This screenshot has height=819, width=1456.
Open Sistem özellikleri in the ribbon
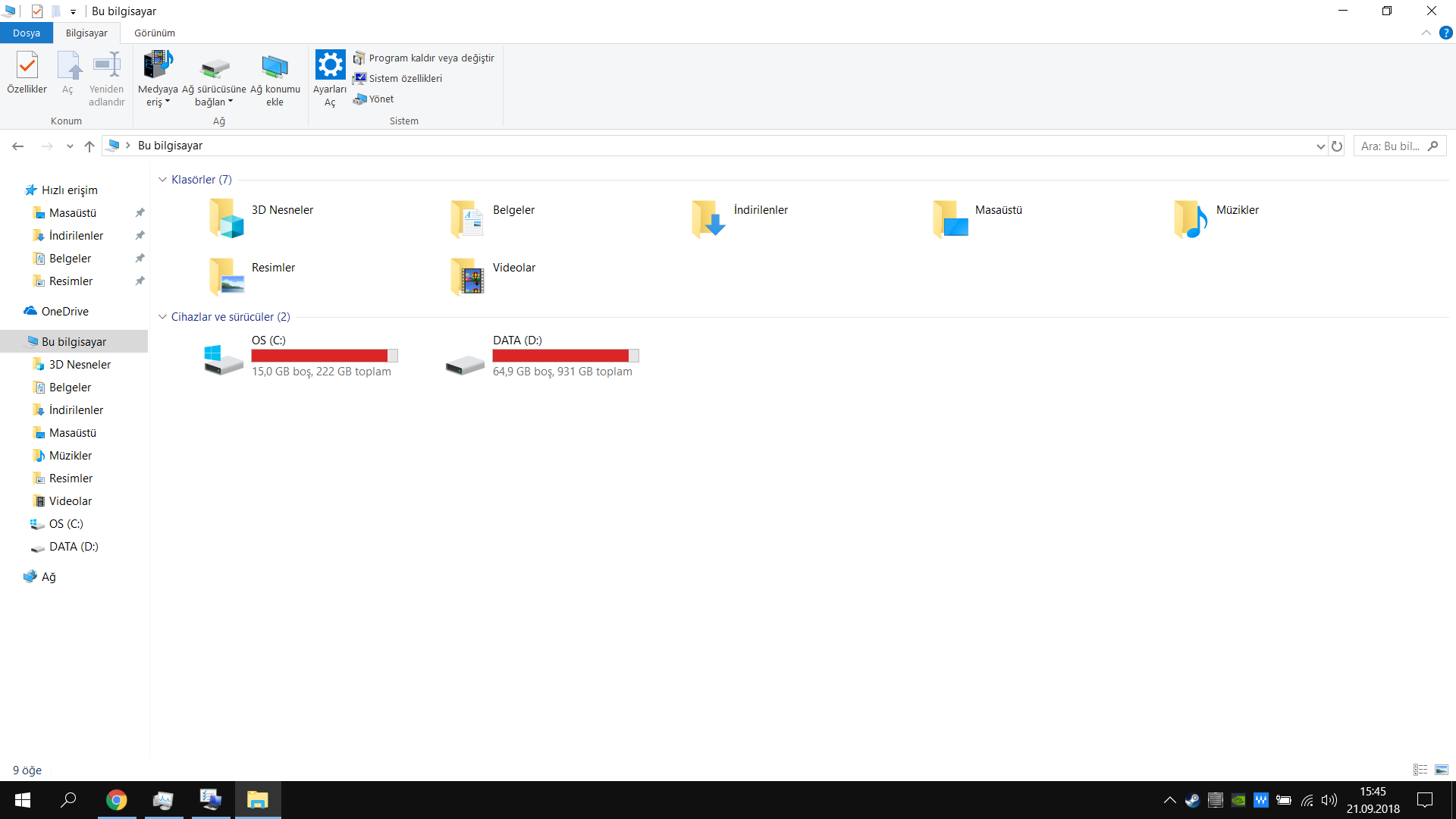405,79
